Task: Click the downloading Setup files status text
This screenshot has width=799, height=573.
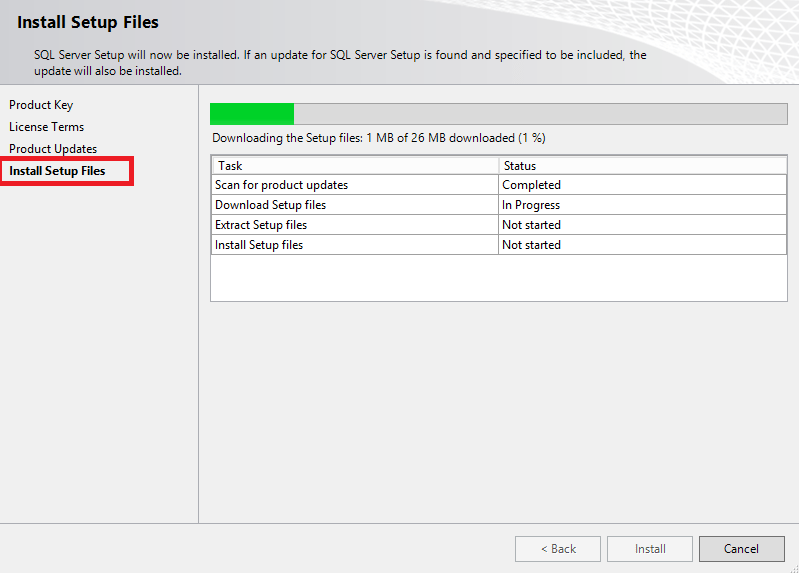Action: pyautogui.click(x=379, y=138)
